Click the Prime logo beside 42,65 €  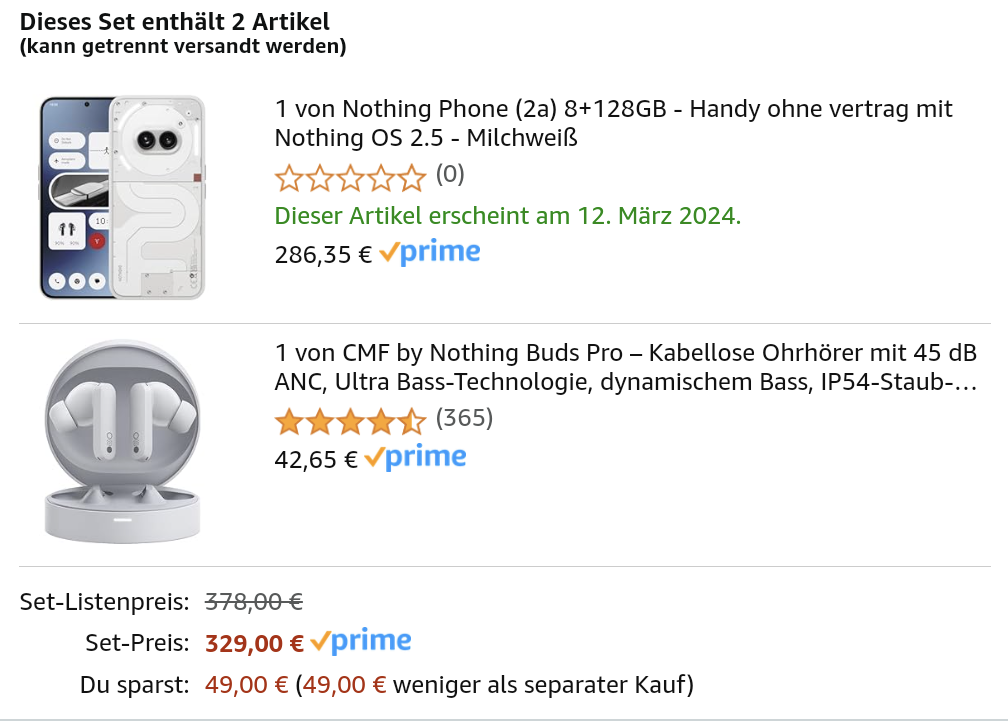tap(415, 458)
